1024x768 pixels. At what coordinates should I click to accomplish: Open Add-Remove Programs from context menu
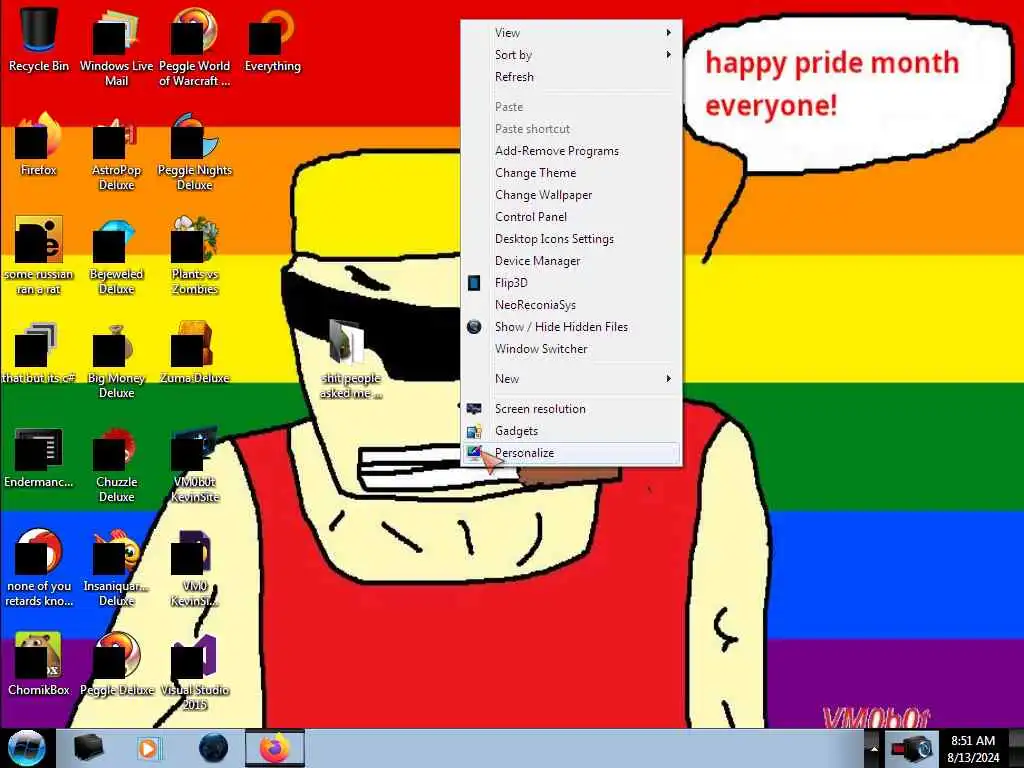point(572,151)
